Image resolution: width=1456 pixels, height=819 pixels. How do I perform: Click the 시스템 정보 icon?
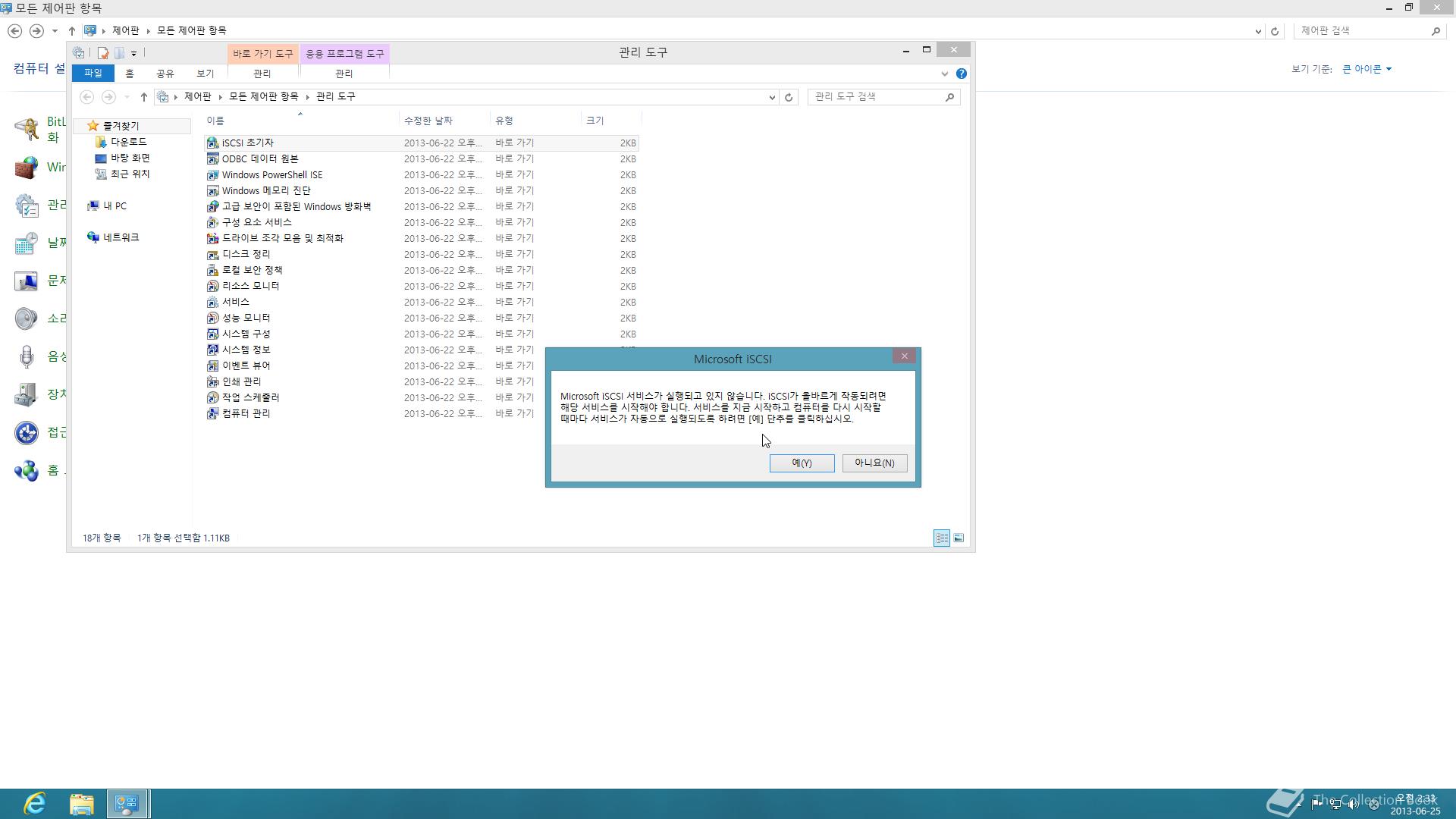coord(212,350)
